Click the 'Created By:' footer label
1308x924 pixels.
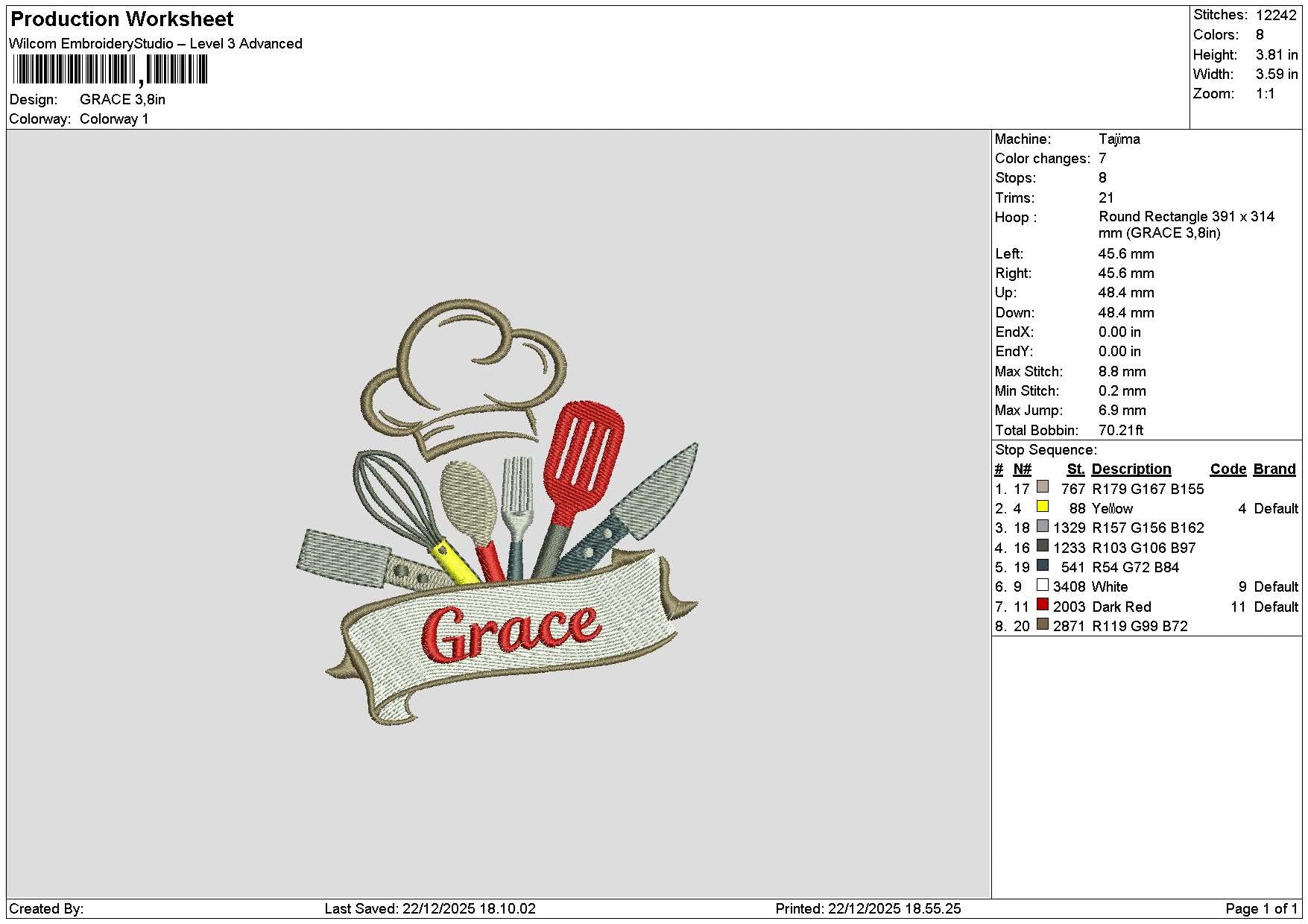pyautogui.click(x=46, y=909)
